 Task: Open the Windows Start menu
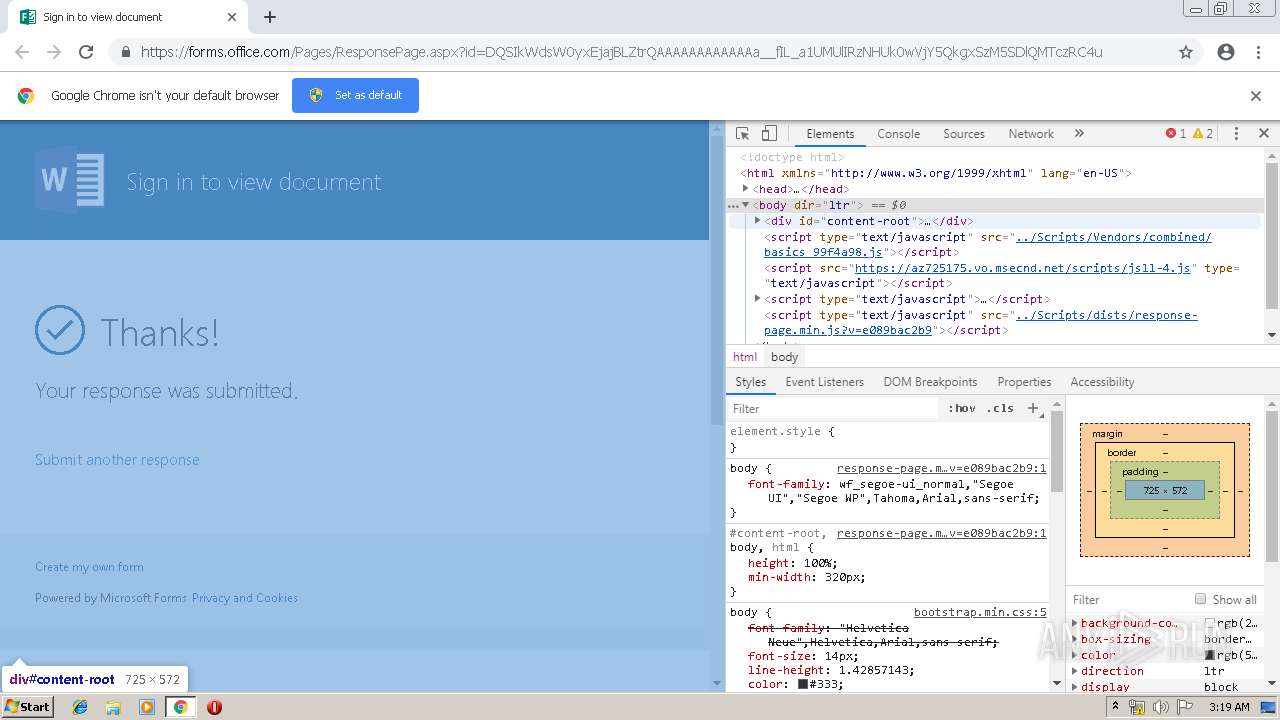click(28, 706)
